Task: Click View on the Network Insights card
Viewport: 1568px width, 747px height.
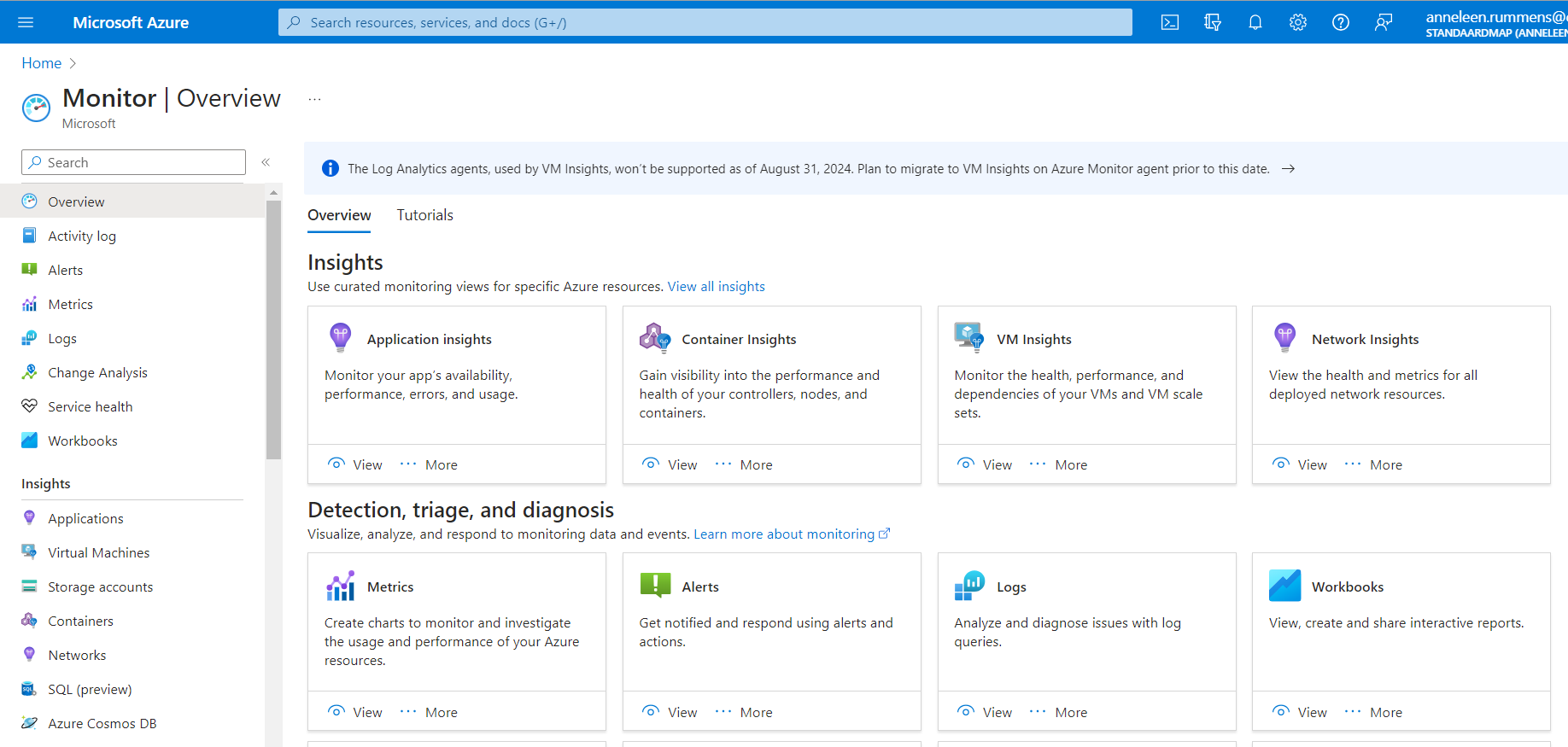Action: (1300, 464)
